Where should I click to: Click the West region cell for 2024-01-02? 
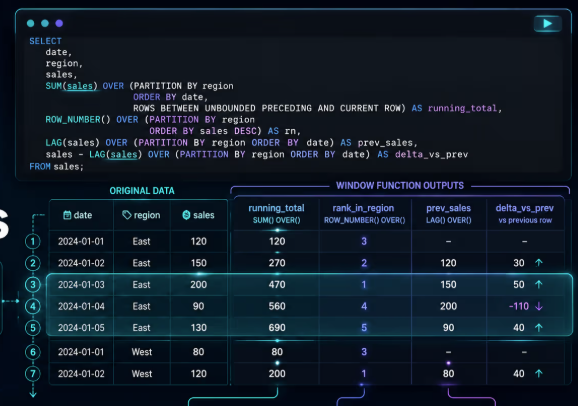[142, 374]
